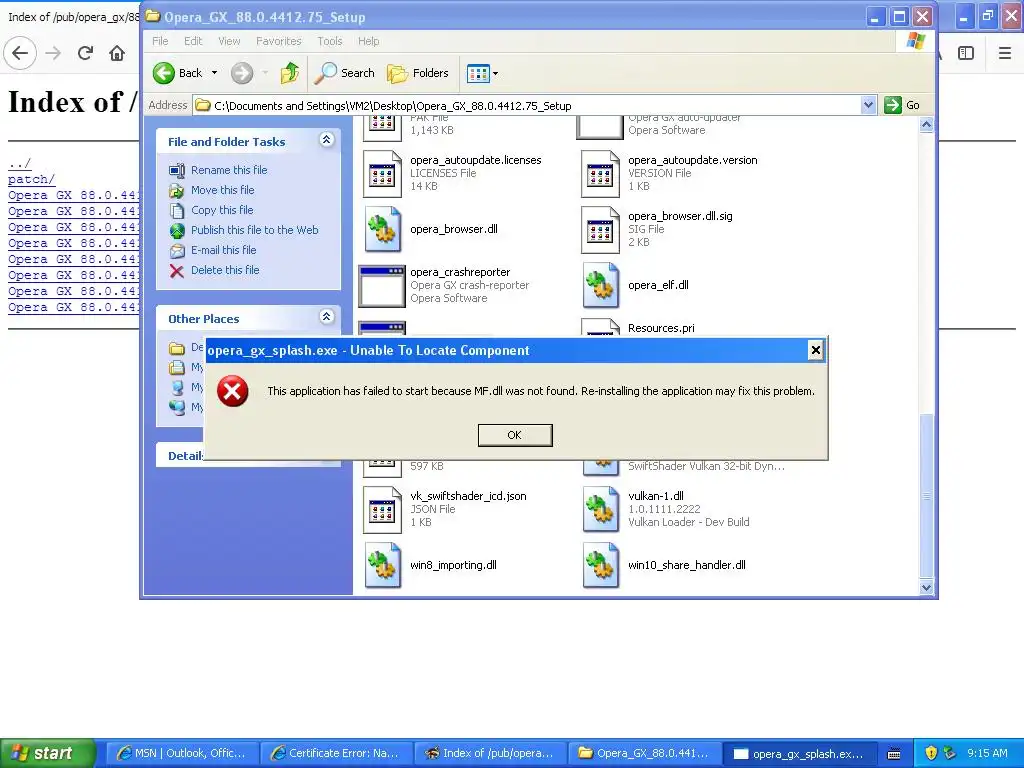Viewport: 1024px width, 768px height.
Task: Click the security shield tray icon
Action: 931,753
